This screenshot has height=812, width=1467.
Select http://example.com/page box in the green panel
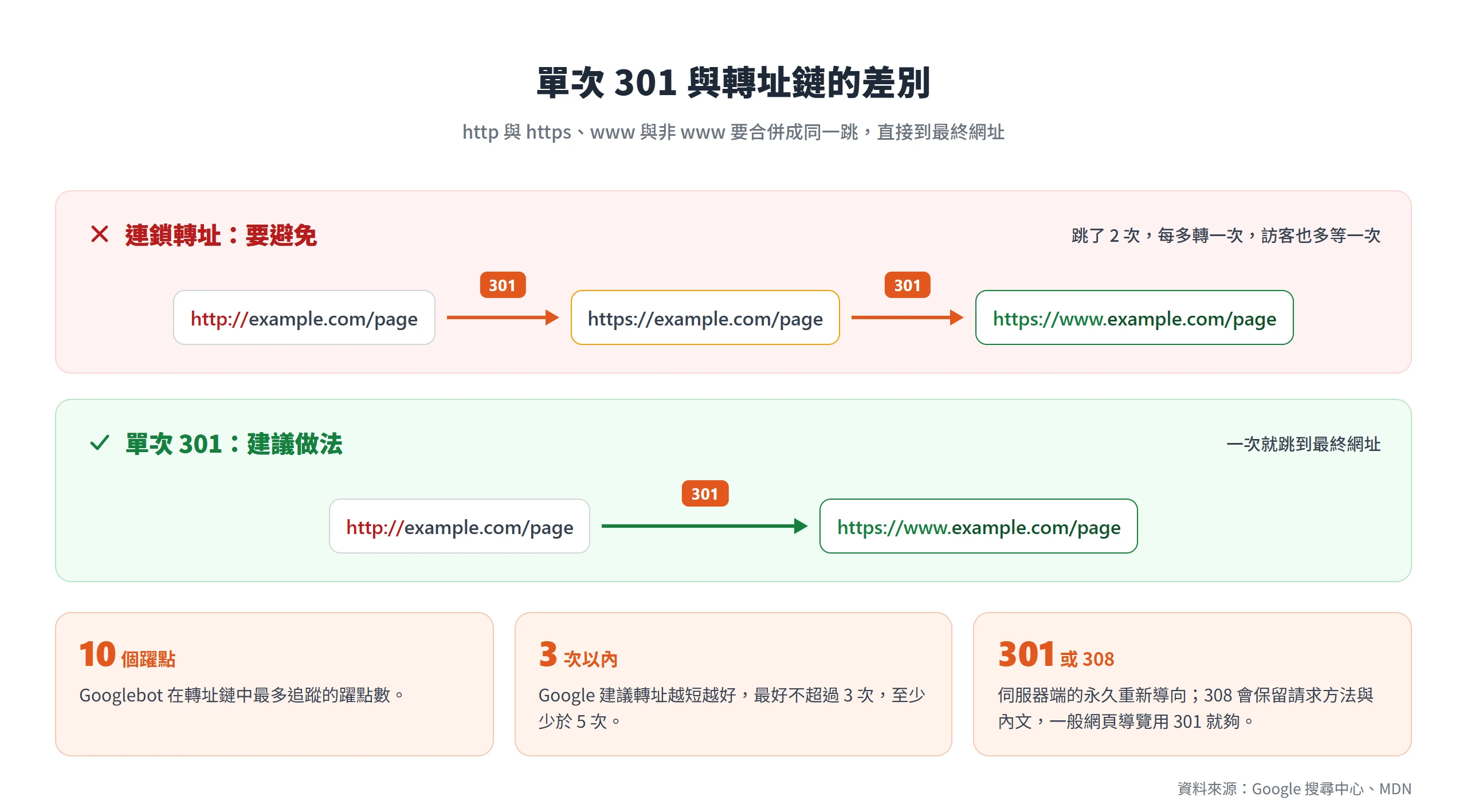[x=460, y=526]
